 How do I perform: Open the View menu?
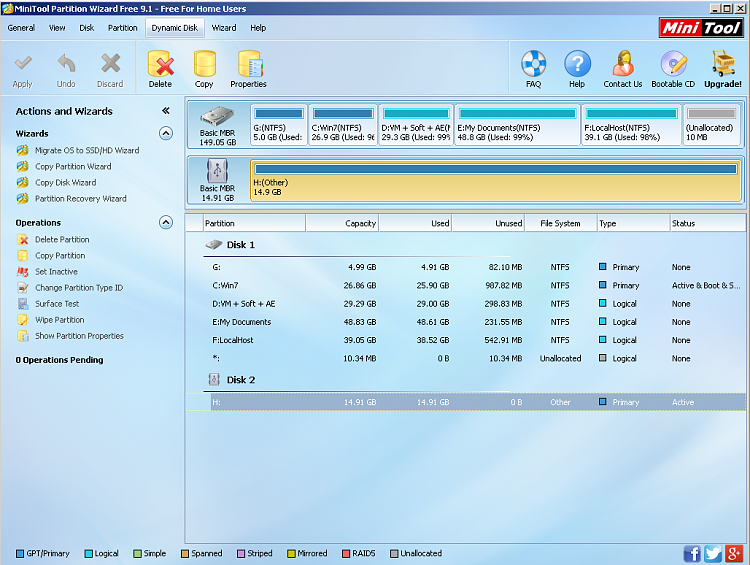click(57, 28)
